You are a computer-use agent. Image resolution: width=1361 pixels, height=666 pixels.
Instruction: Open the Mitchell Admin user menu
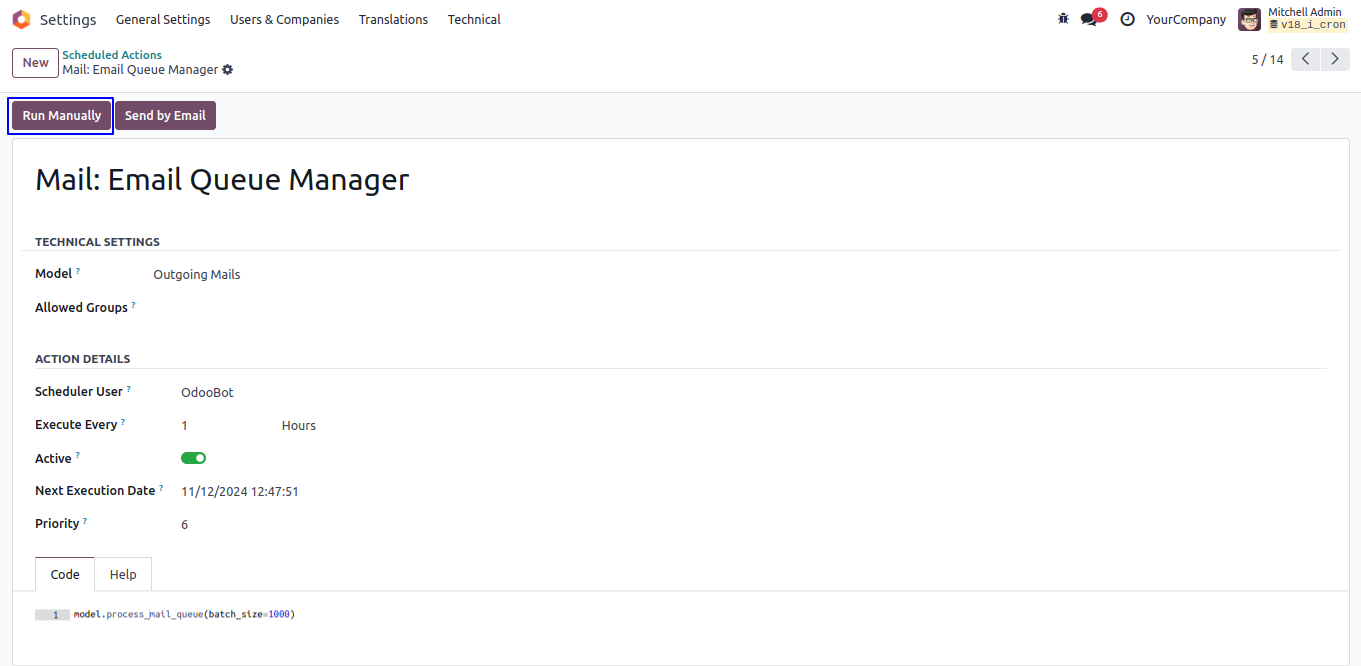tap(1293, 19)
